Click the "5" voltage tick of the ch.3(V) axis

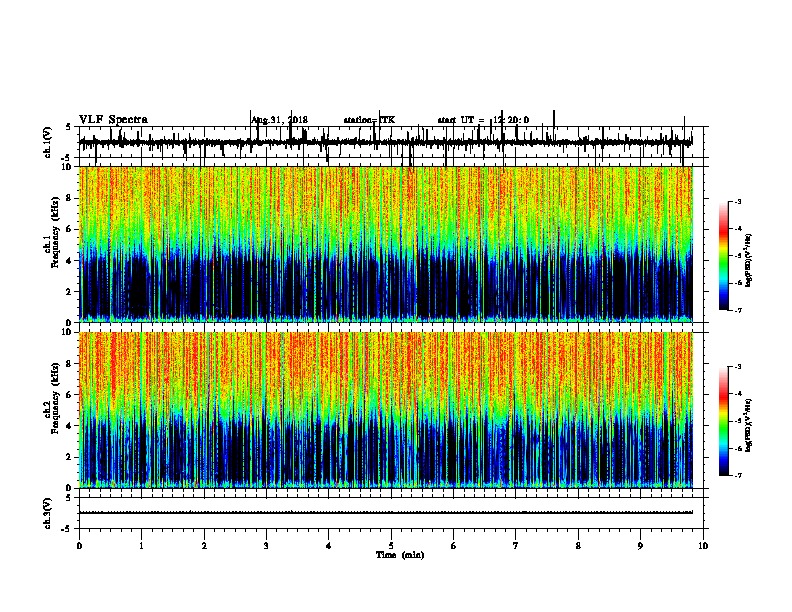69,498
